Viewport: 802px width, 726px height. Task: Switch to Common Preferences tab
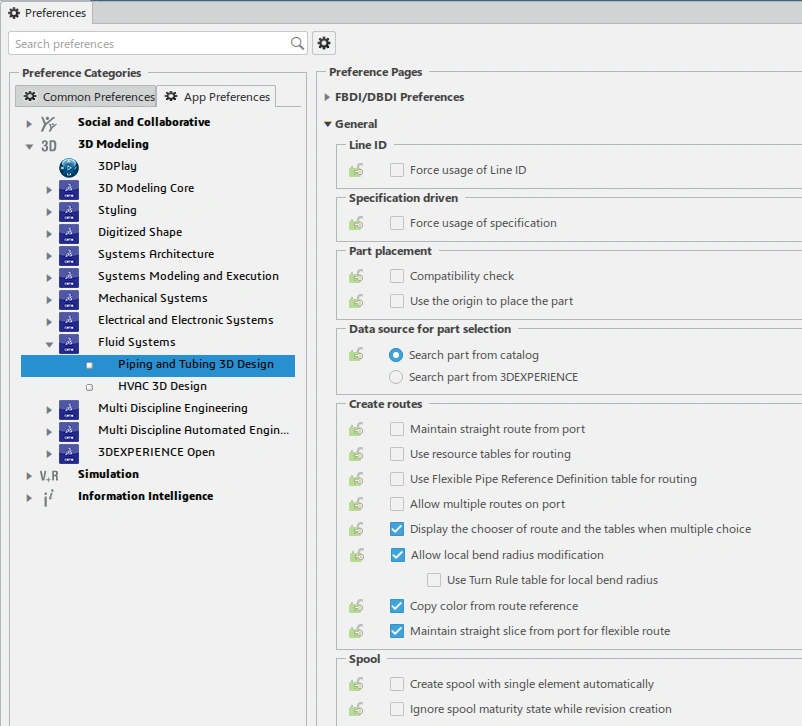click(x=88, y=97)
